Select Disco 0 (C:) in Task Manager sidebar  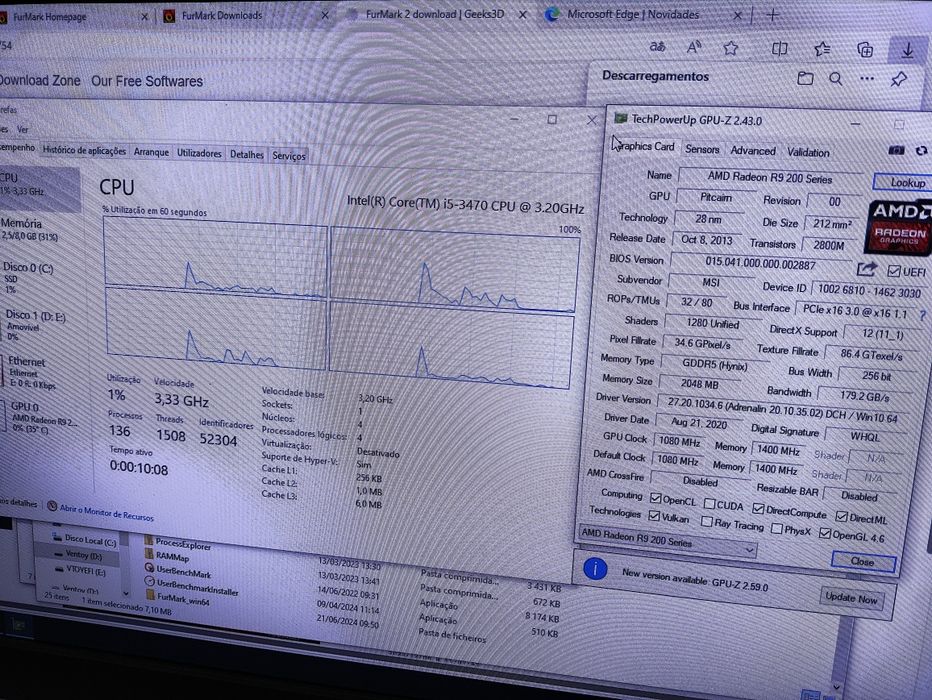[38, 279]
